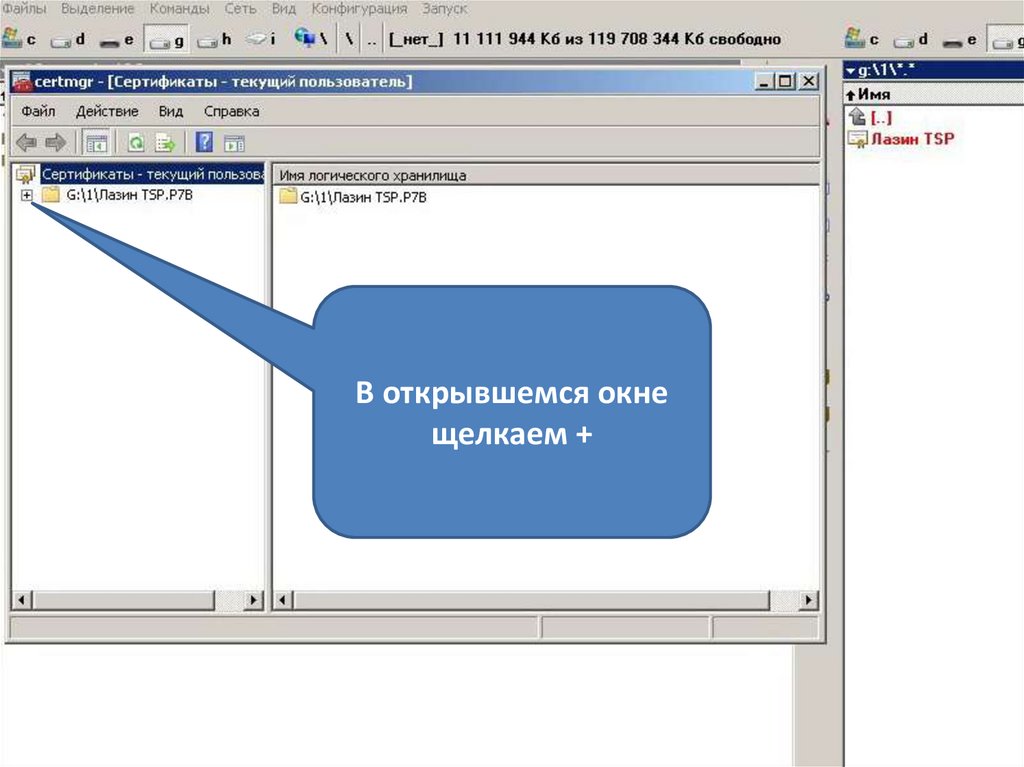Open the network neighborhood drive button
Image resolution: width=1024 pixels, height=767 pixels.
[310, 39]
